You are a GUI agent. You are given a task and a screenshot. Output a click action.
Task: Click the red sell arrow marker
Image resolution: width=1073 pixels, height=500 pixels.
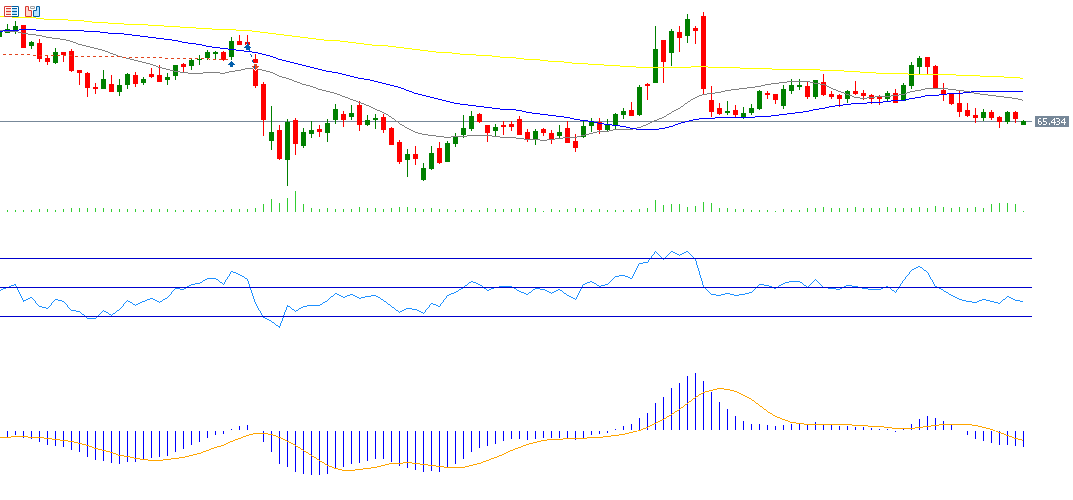(x=255, y=66)
